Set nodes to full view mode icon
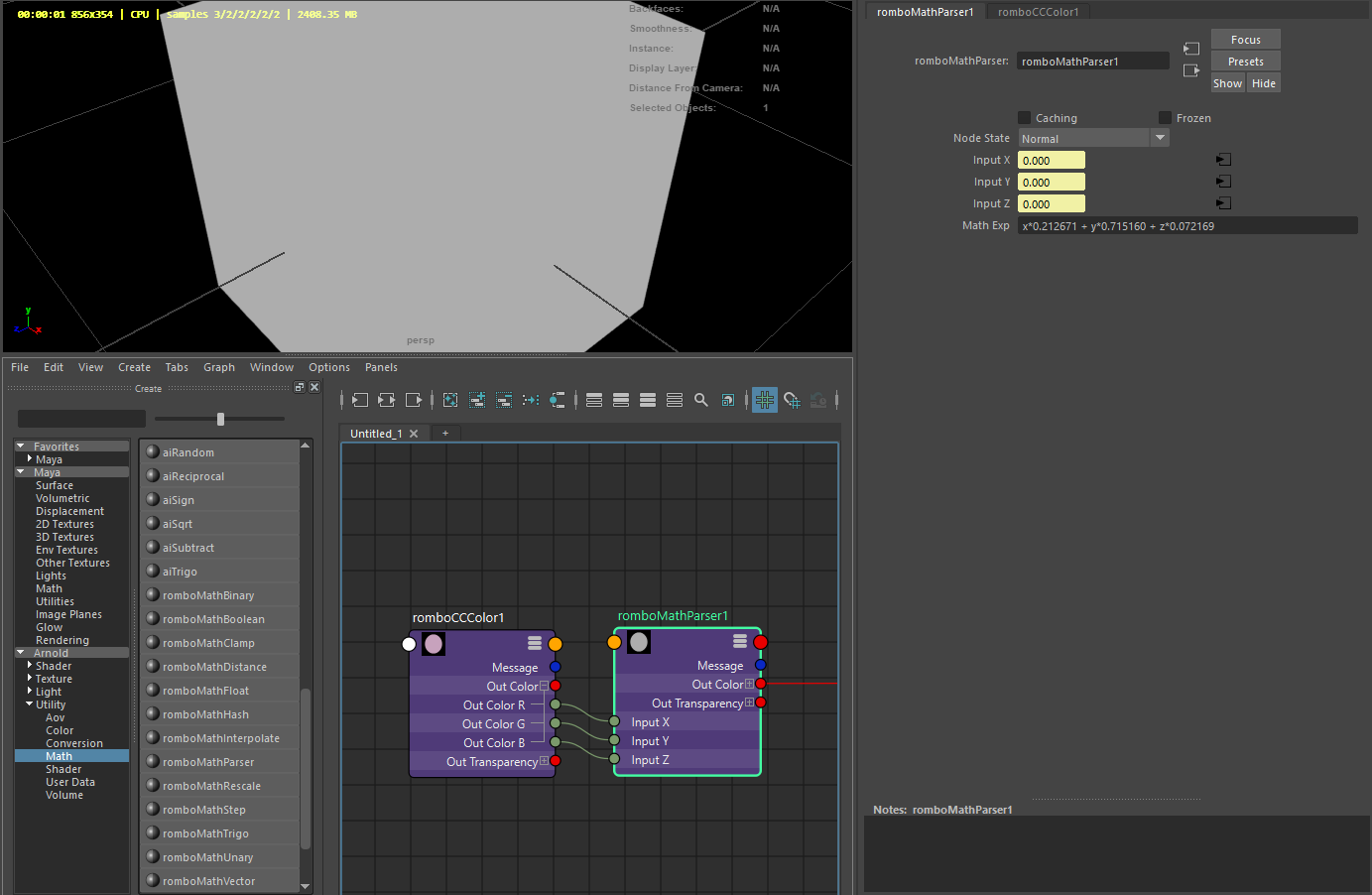The height and width of the screenshot is (895, 1372). [x=648, y=400]
